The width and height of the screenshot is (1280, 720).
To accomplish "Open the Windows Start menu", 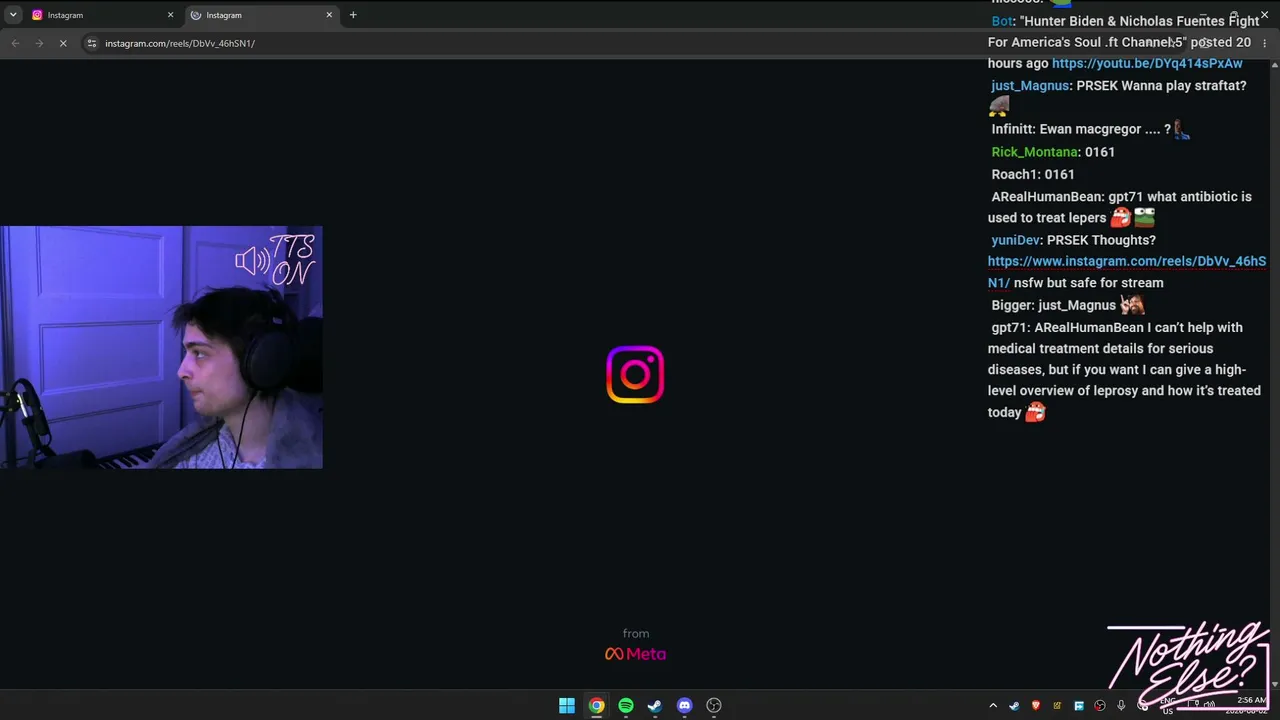I will coord(567,705).
